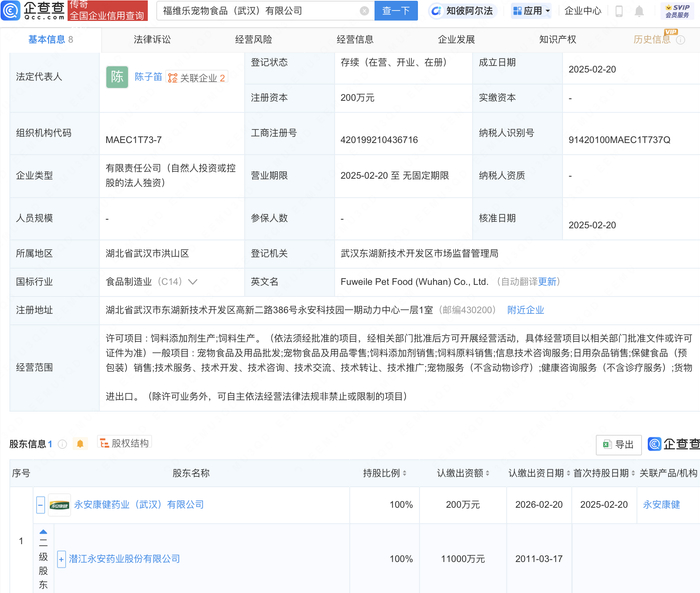Click the 查一下 search button
Viewport: 700px width, 593px height.
pos(396,11)
